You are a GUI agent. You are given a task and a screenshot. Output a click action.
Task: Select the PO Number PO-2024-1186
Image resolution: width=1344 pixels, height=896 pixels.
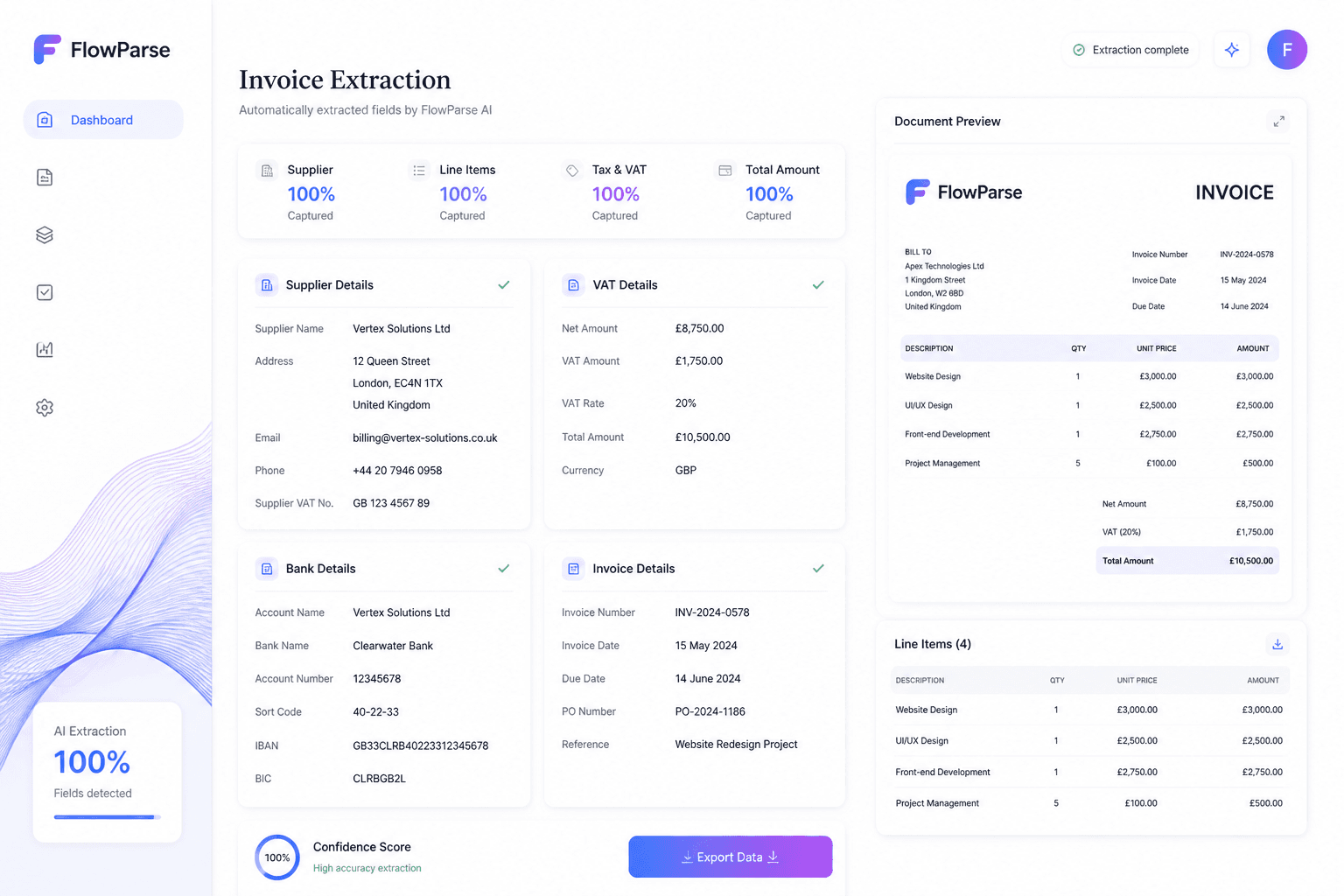click(710, 712)
